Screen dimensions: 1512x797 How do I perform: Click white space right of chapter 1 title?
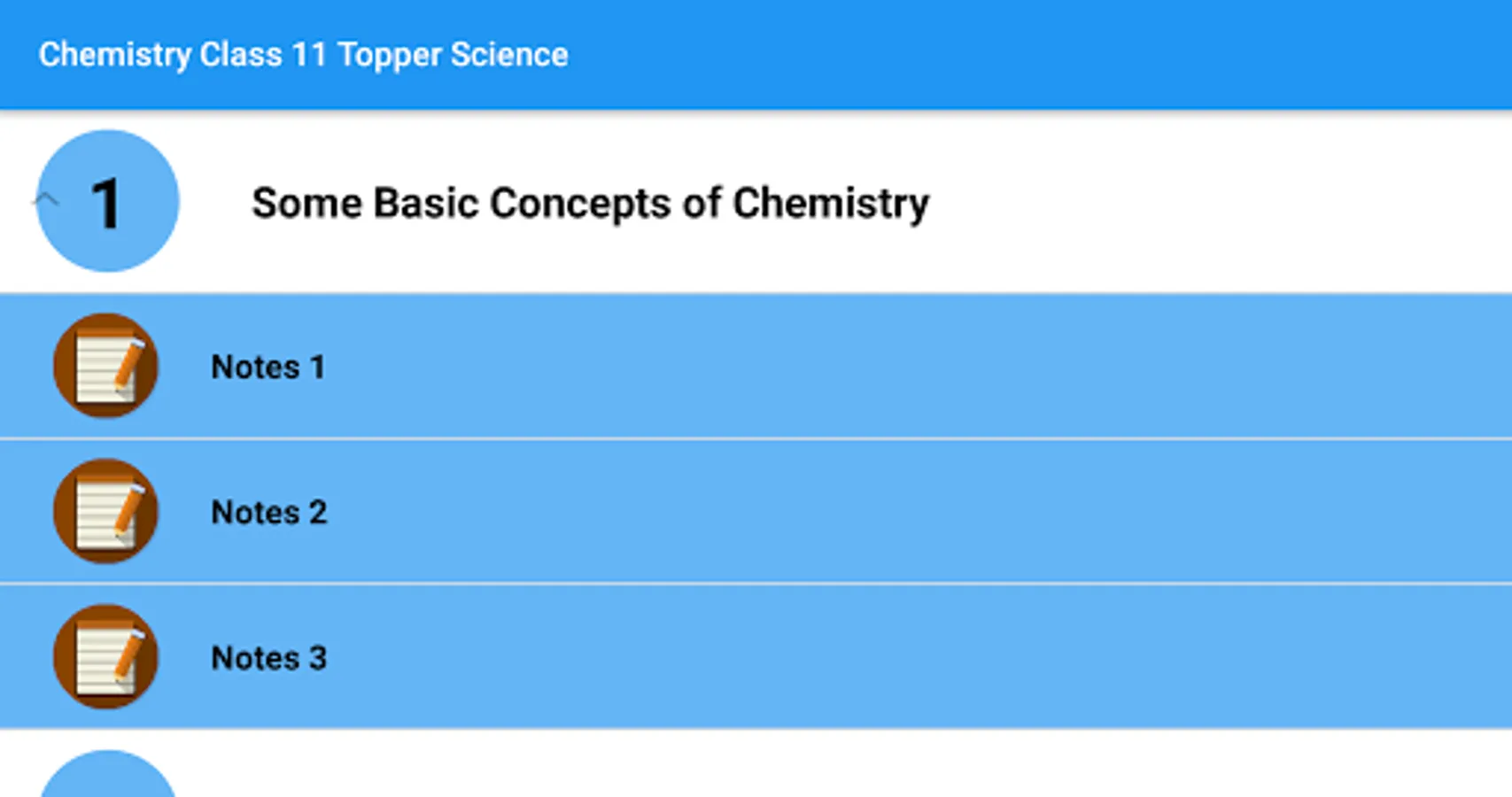pyautogui.click(x=1240, y=203)
